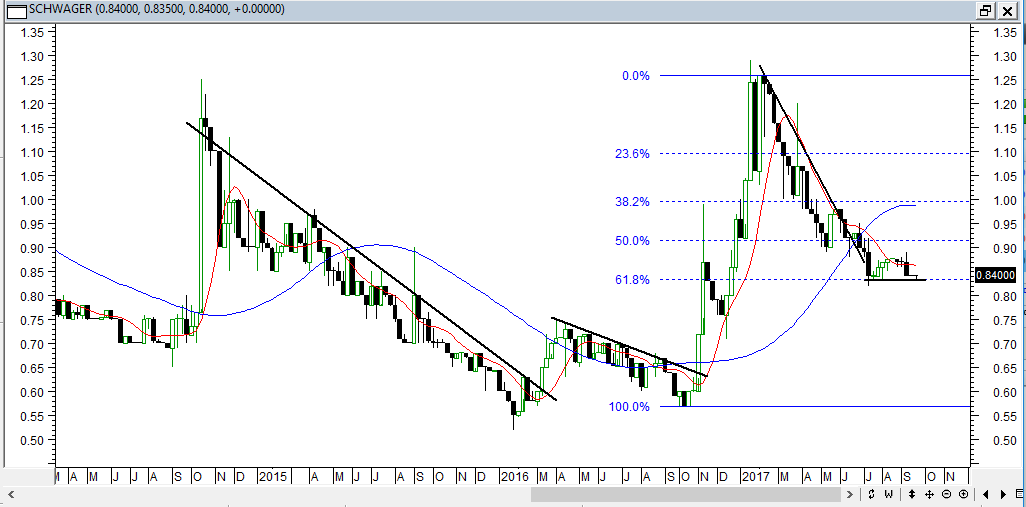Restore down the SCHWAGER chart window
Screen dimensions: 1026x507
985,10
